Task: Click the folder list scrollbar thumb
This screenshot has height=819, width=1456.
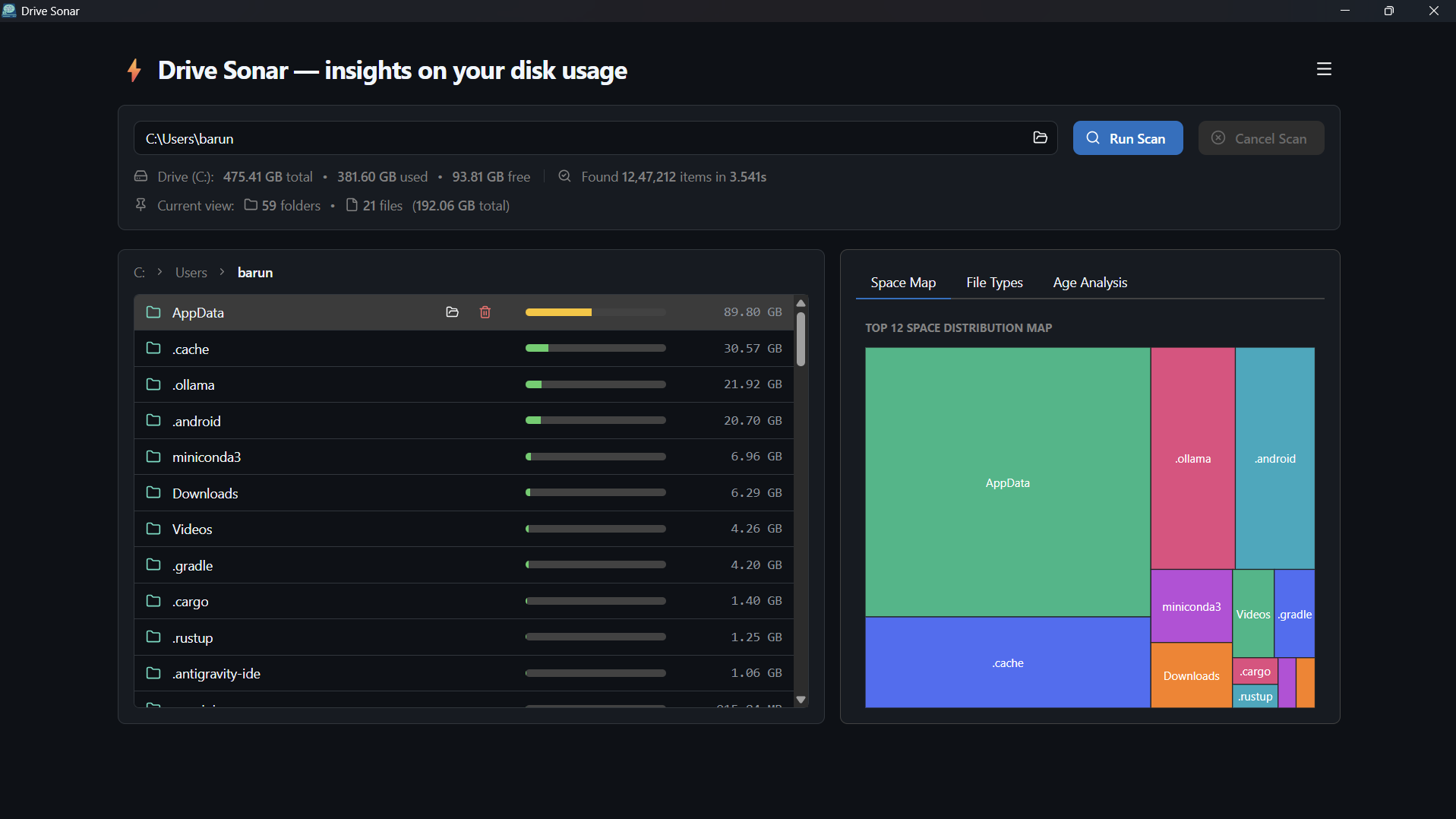Action: point(801,339)
